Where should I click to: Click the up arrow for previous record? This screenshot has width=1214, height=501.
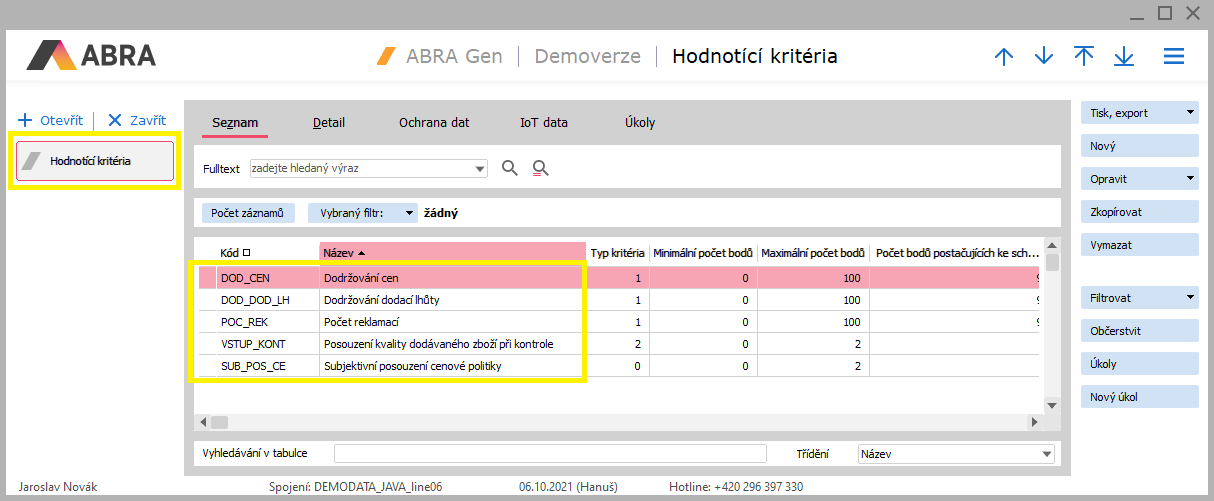[1004, 57]
